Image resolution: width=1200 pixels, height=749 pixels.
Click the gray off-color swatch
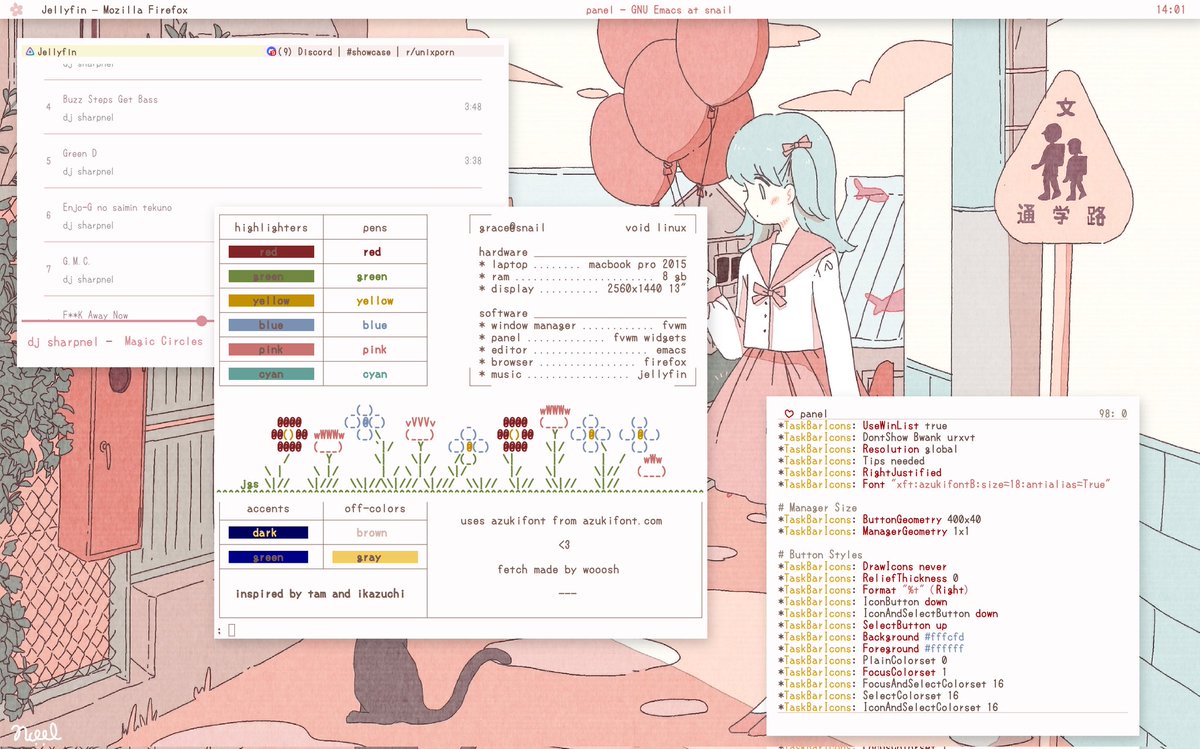click(x=375, y=557)
